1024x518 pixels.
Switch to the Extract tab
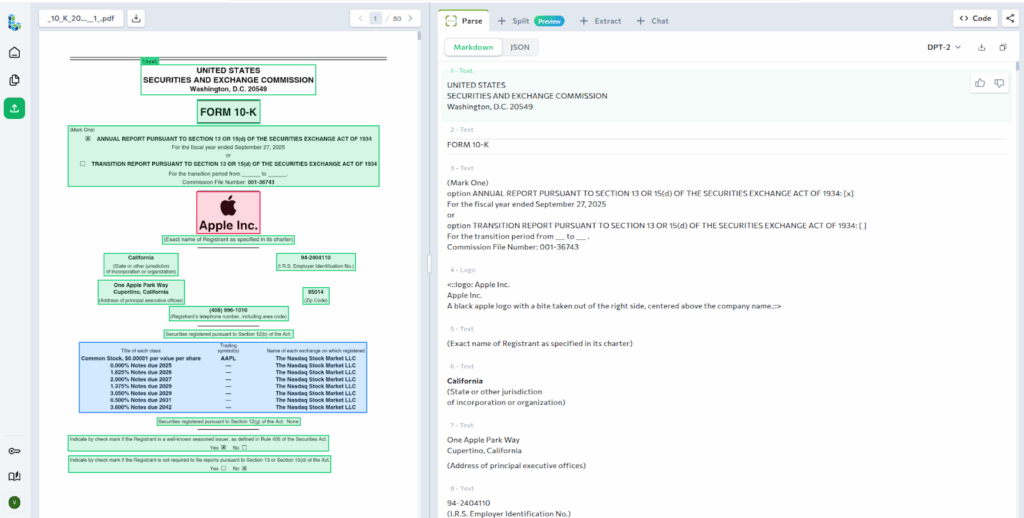(x=600, y=20)
